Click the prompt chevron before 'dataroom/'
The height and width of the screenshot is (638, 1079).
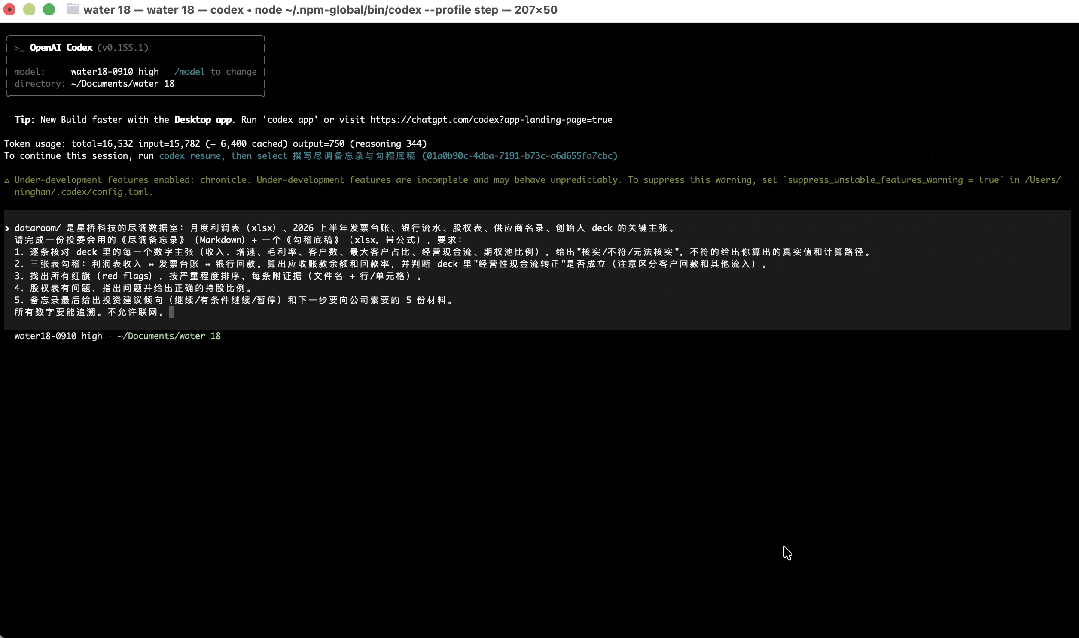click(7, 228)
